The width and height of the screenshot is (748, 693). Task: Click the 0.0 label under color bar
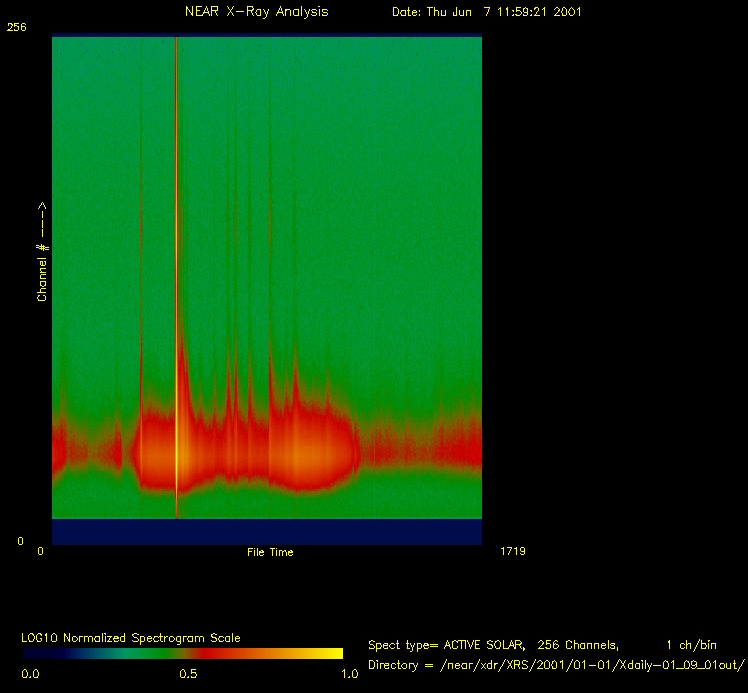tap(30, 674)
